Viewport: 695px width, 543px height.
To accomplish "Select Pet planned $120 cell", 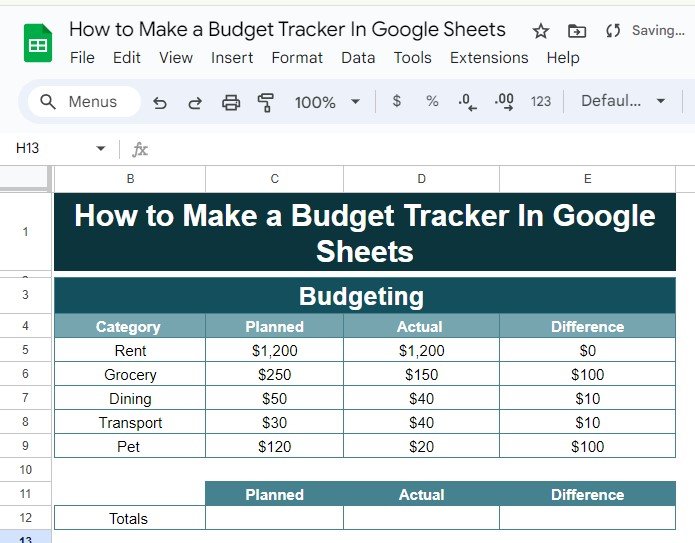I will [x=274, y=446].
